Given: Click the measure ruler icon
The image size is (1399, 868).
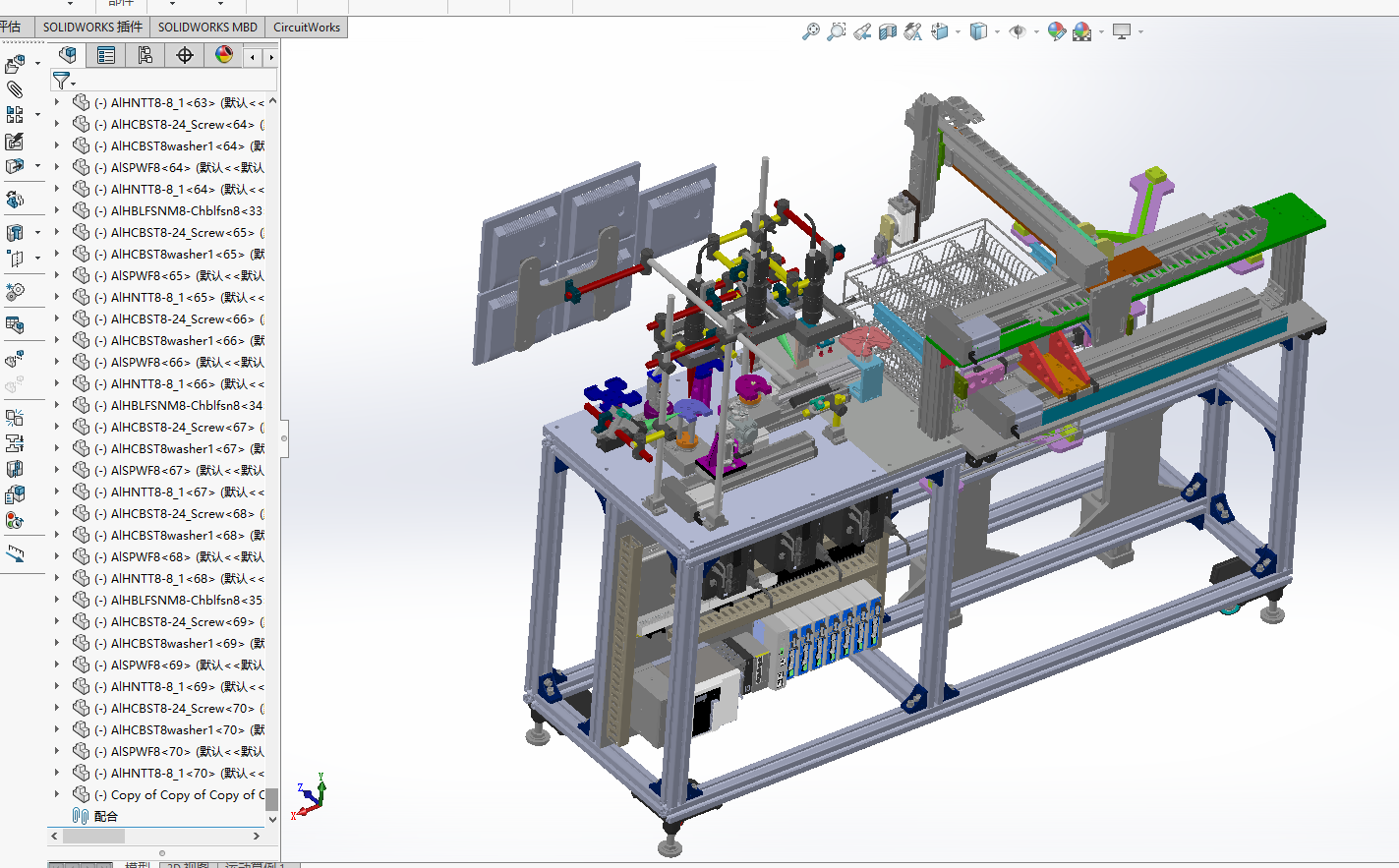Looking at the screenshot, I should (x=15, y=553).
